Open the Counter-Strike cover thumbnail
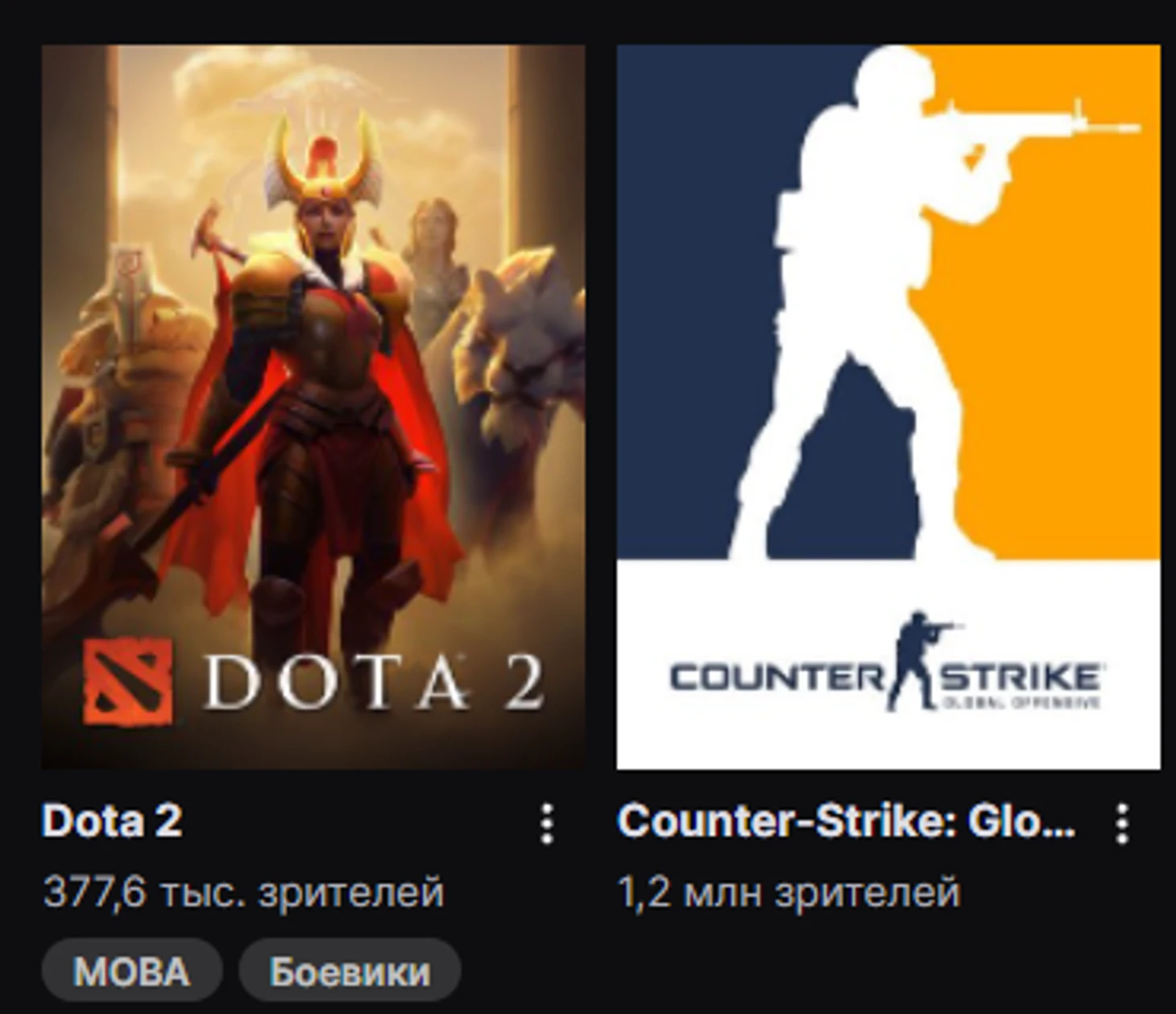The width and height of the screenshot is (1176, 1014). click(x=888, y=407)
